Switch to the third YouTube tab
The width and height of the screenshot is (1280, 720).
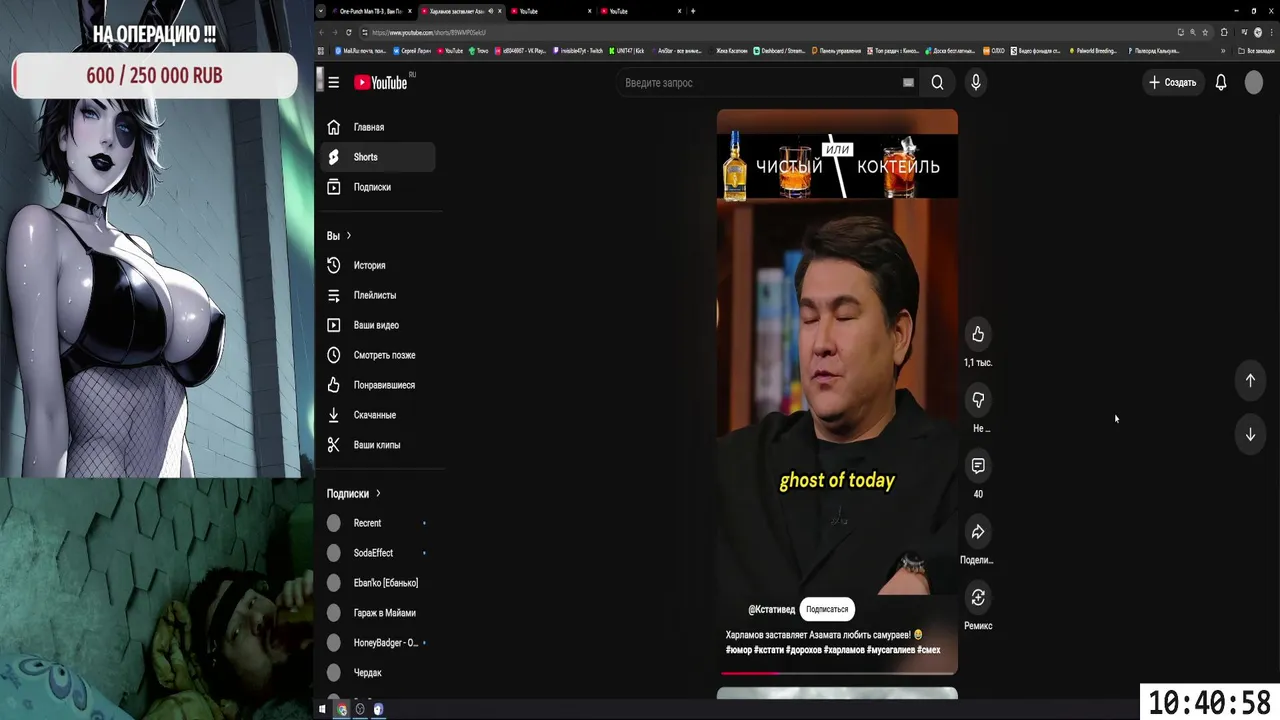550,11
